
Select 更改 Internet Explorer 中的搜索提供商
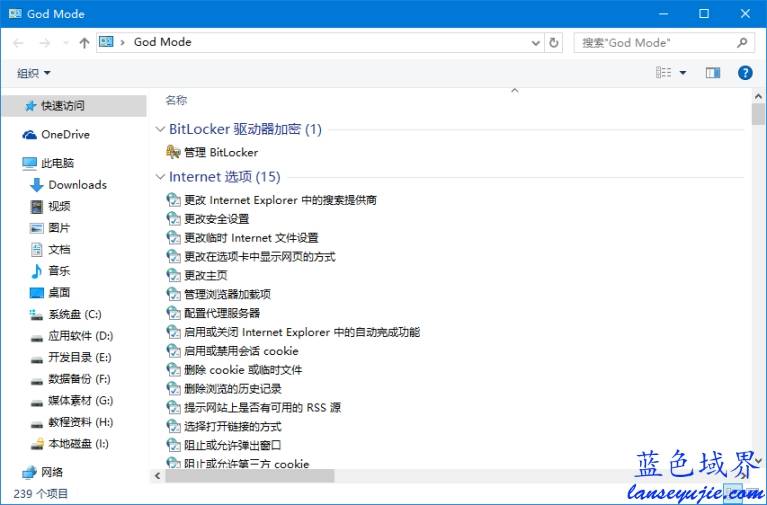tap(280, 200)
